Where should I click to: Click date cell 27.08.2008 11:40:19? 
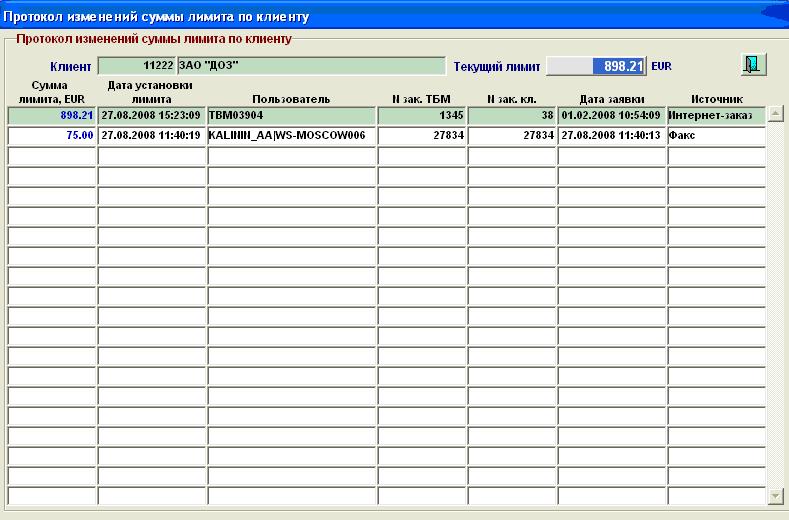pos(151,135)
